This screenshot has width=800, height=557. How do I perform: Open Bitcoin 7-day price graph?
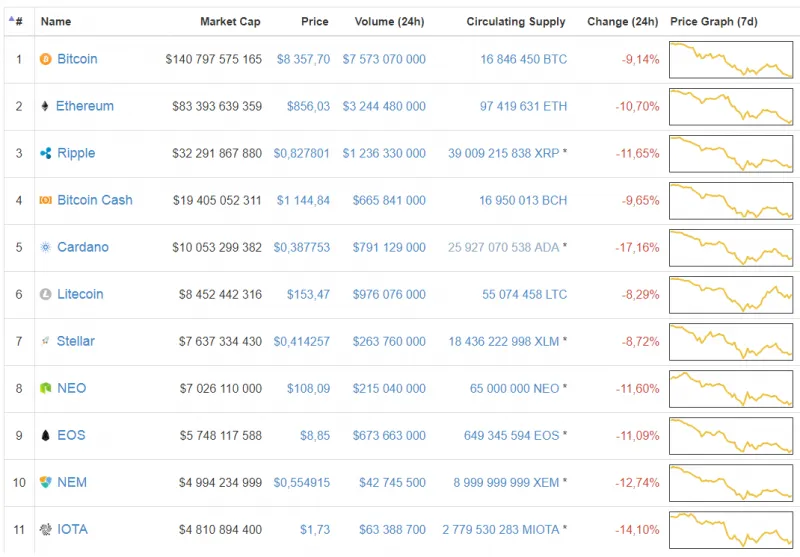coord(731,60)
